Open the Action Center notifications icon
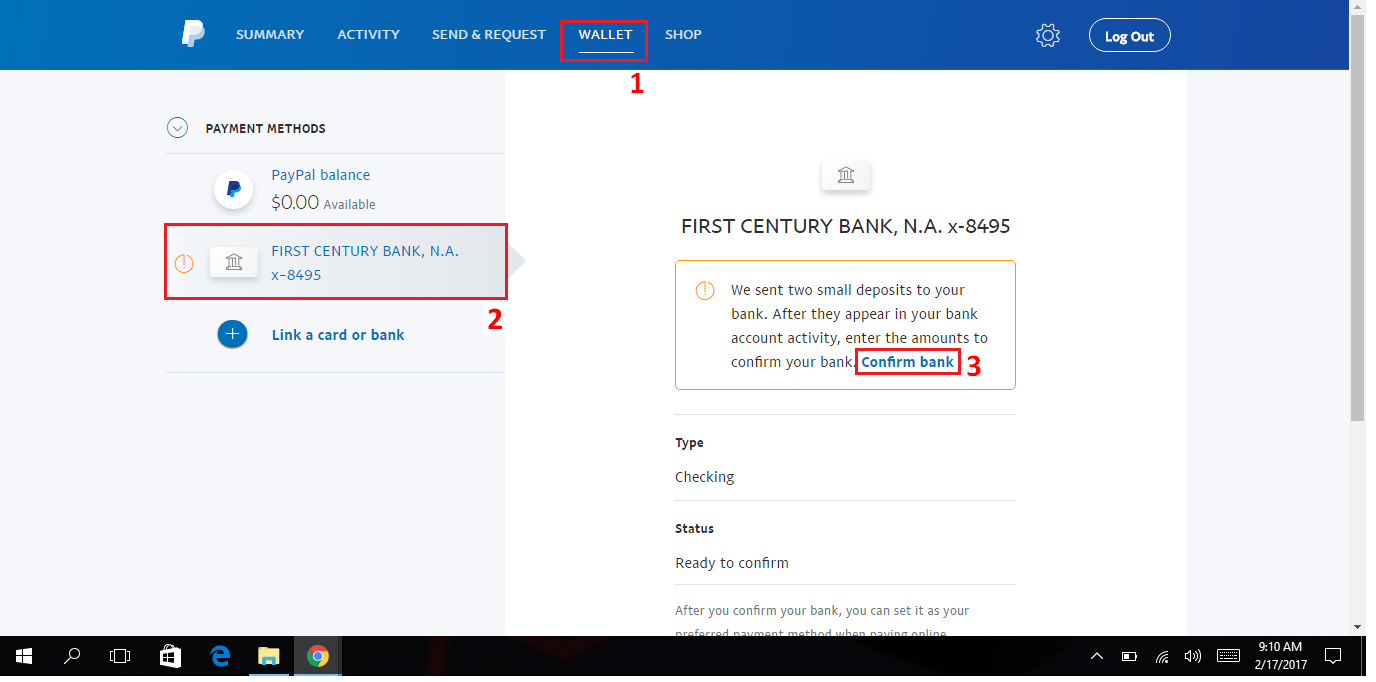 click(x=1332, y=657)
